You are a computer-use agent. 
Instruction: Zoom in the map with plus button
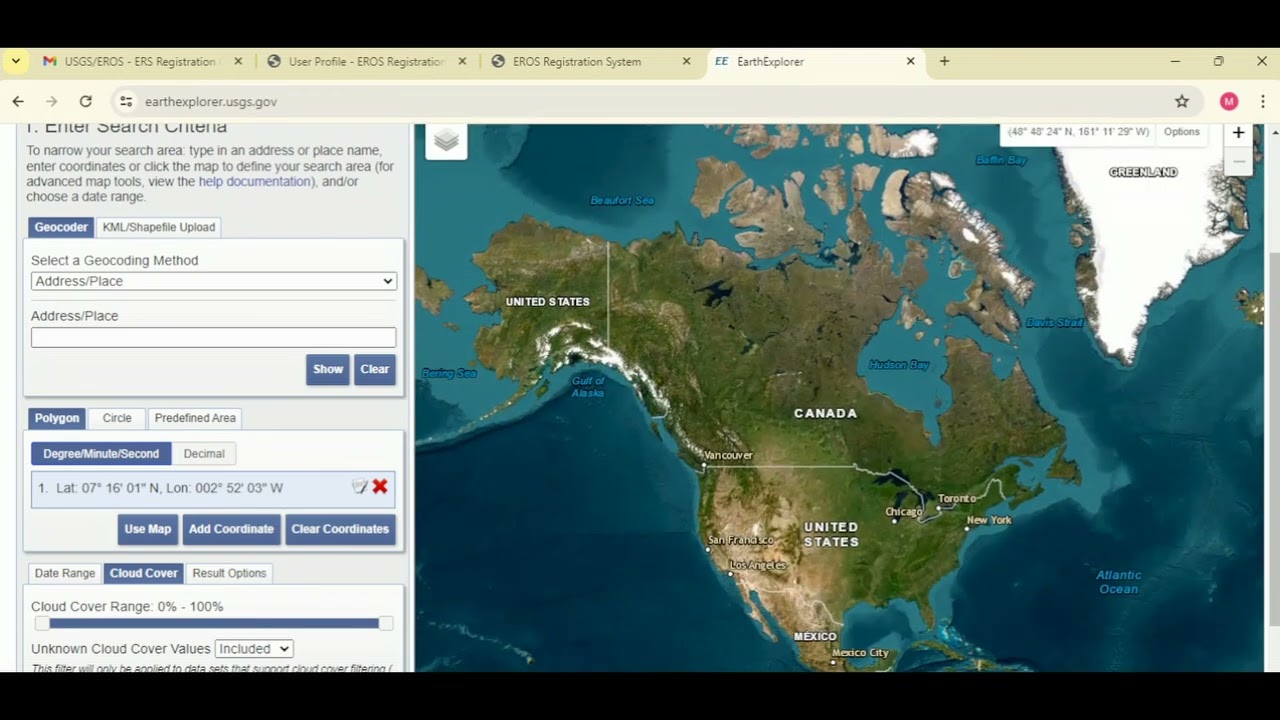pos(1238,133)
